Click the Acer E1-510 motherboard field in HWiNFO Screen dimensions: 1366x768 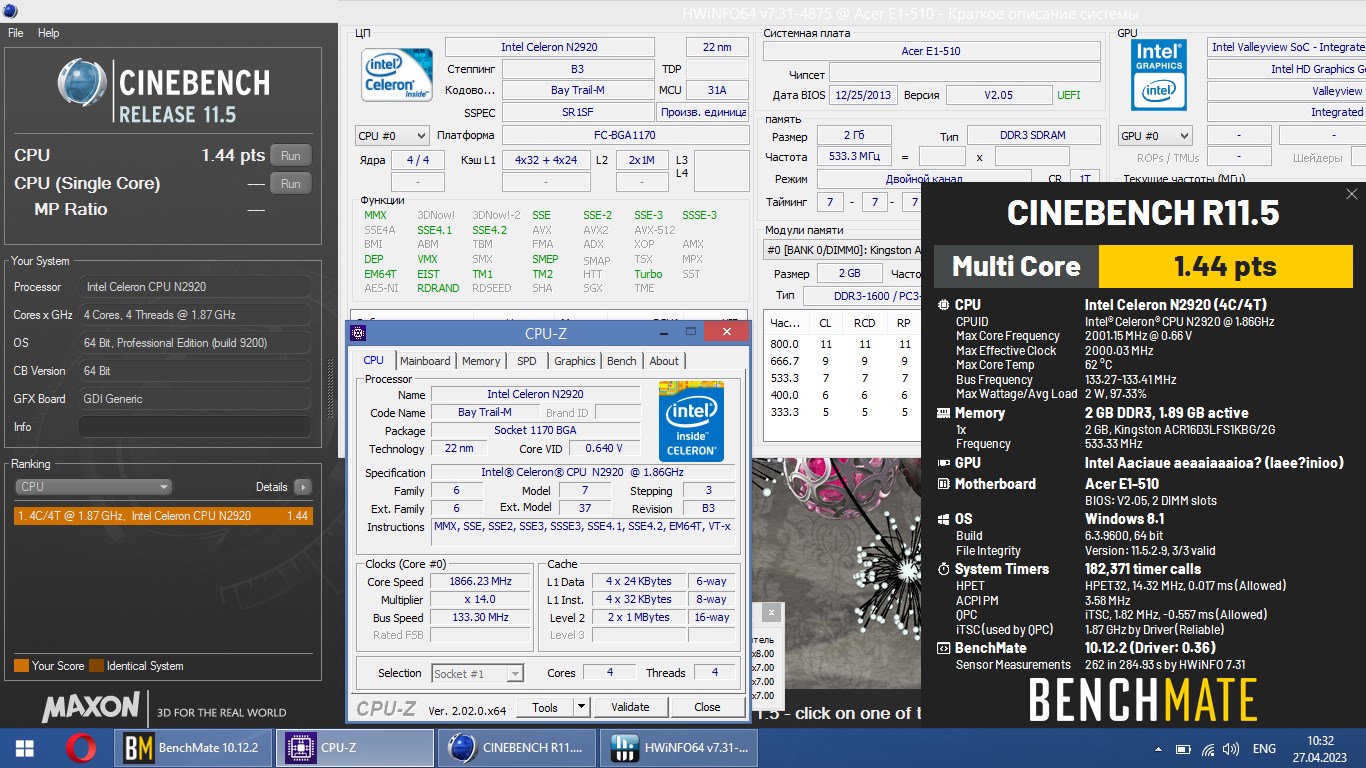[931, 52]
